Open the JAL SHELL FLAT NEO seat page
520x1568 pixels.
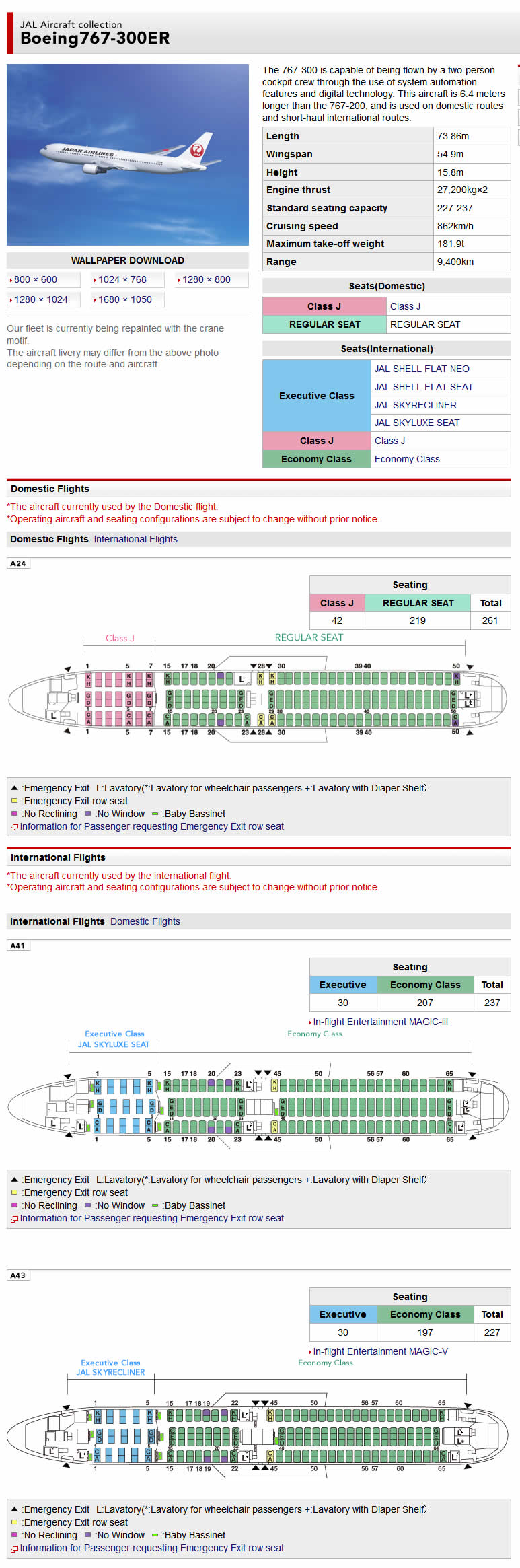point(422,369)
